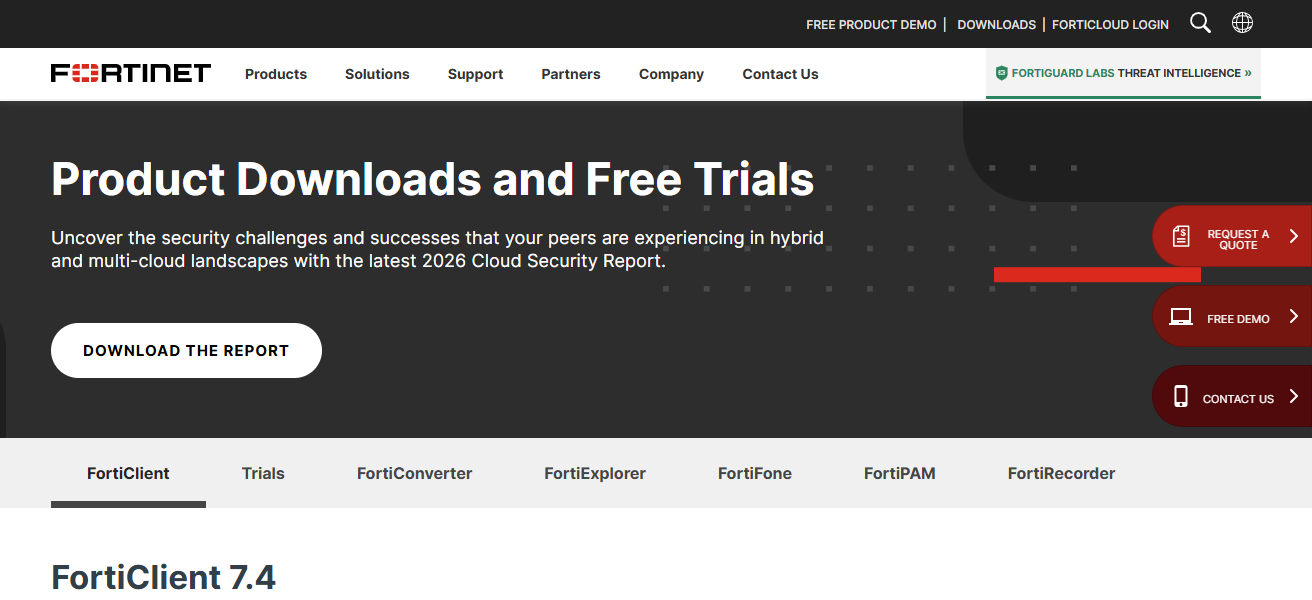The image size is (1312, 600).
Task: Switch to the FortiExplorer tab
Action: tap(595, 473)
